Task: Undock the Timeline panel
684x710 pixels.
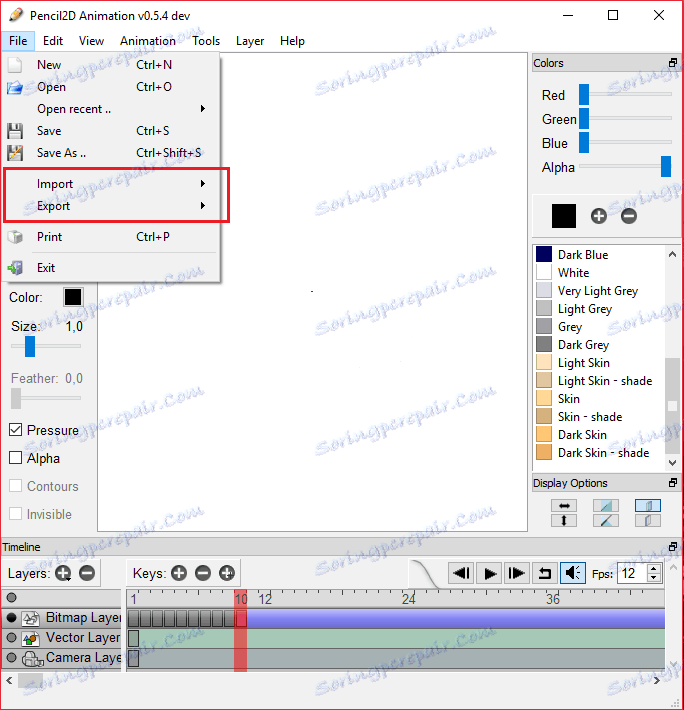Action: click(673, 547)
